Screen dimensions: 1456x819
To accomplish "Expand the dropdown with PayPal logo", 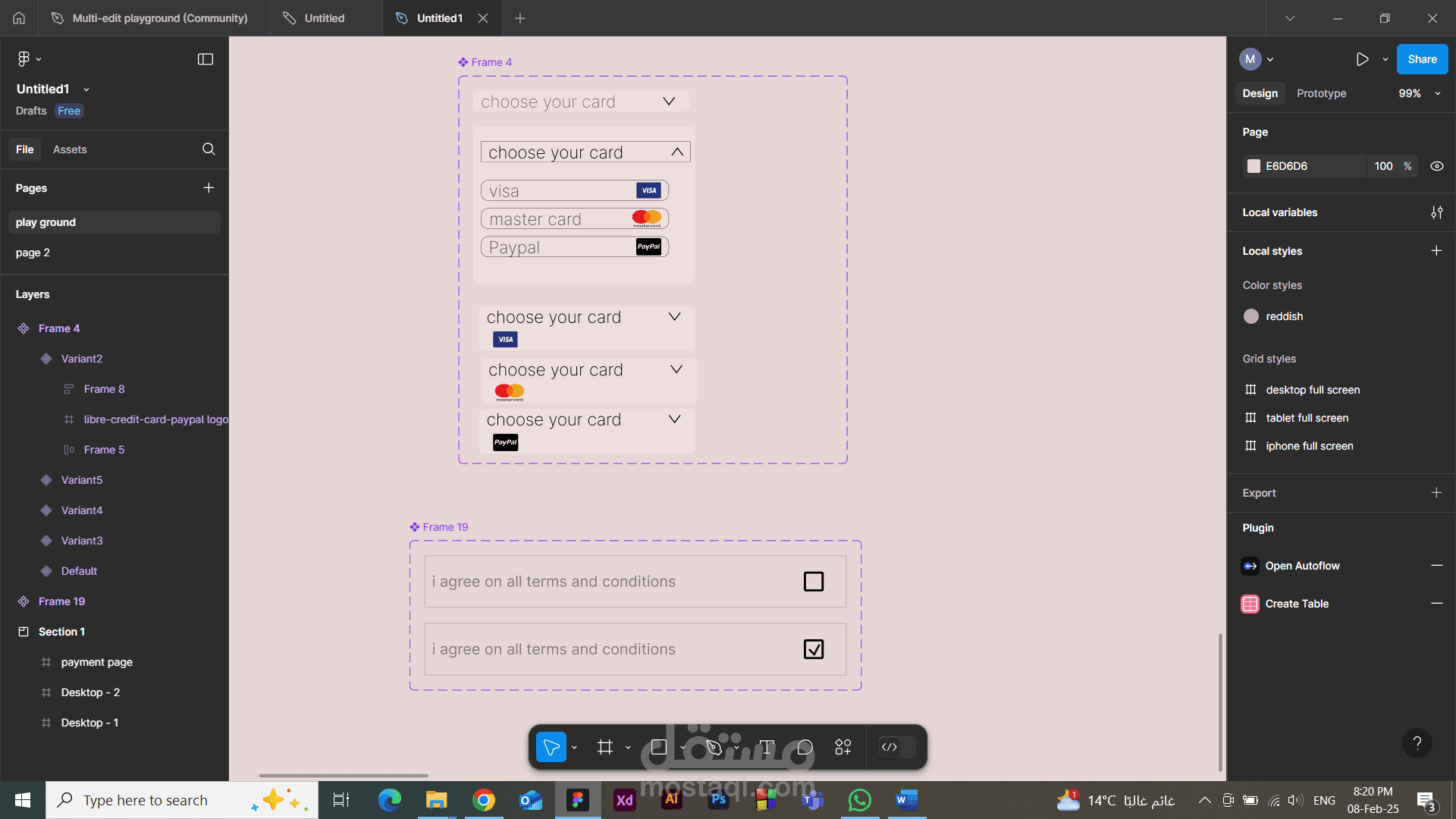I will pos(674,419).
